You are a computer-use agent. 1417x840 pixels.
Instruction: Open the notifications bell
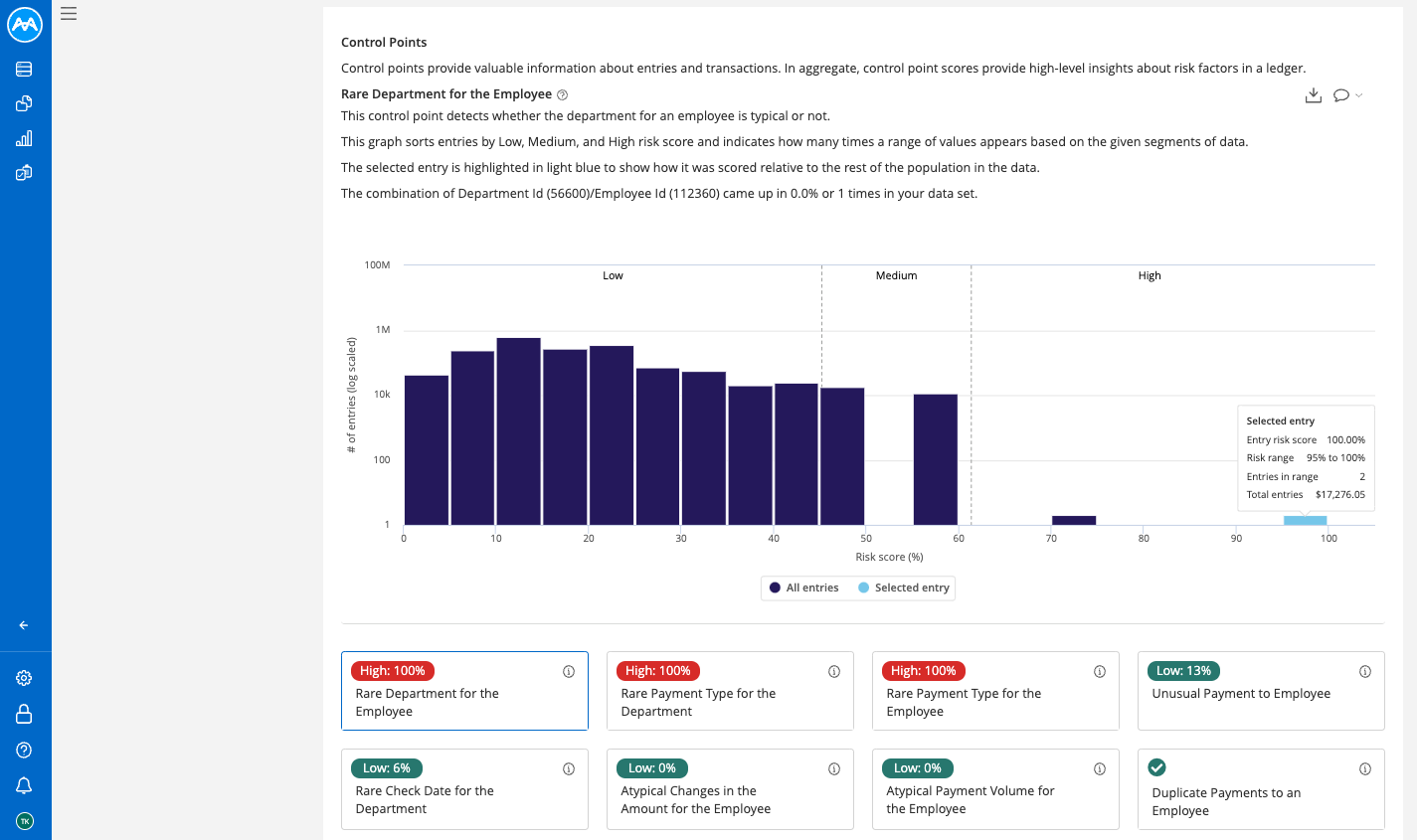point(25,785)
